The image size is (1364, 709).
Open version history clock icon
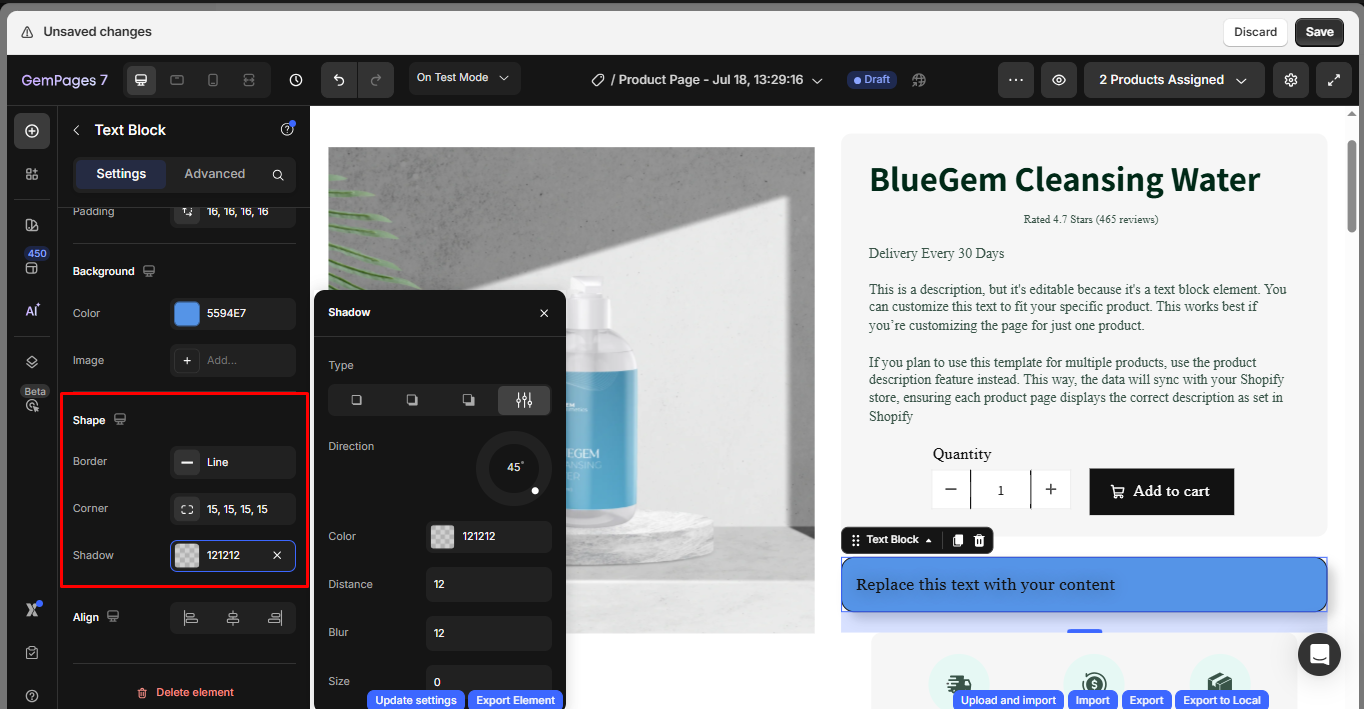[x=296, y=80]
